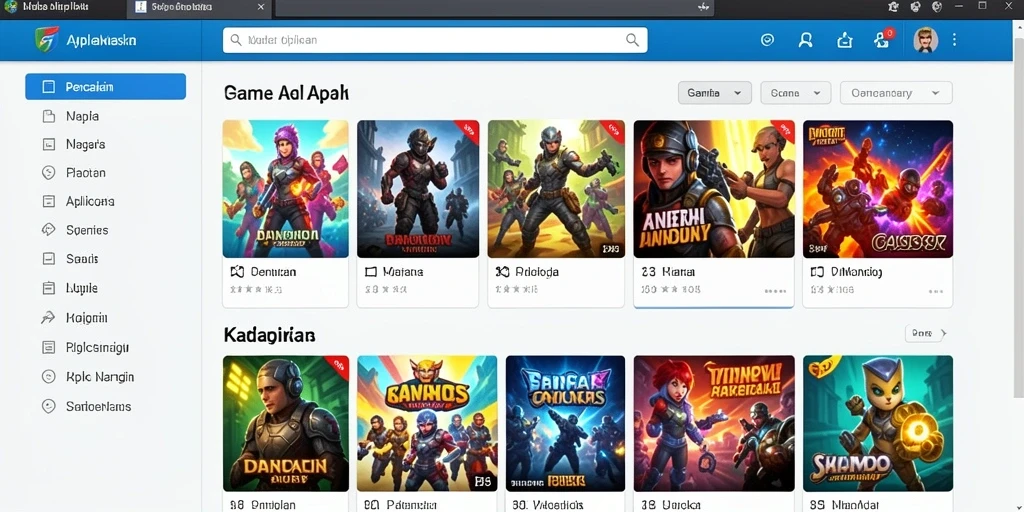This screenshot has height=512, width=1024.
Task: Open the circular icon left of the user icon
Action: tap(767, 40)
